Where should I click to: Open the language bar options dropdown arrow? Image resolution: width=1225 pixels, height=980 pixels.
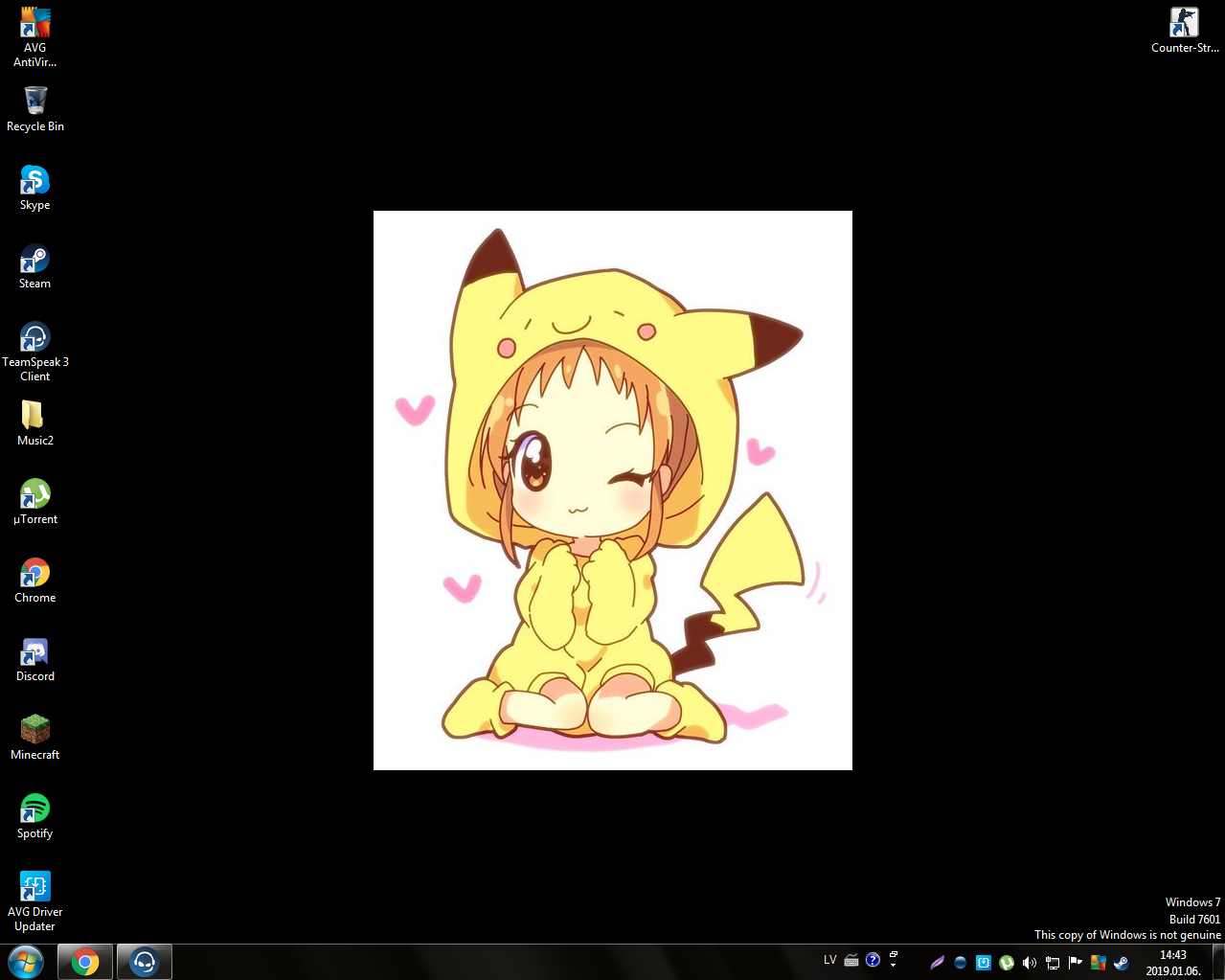(x=894, y=966)
